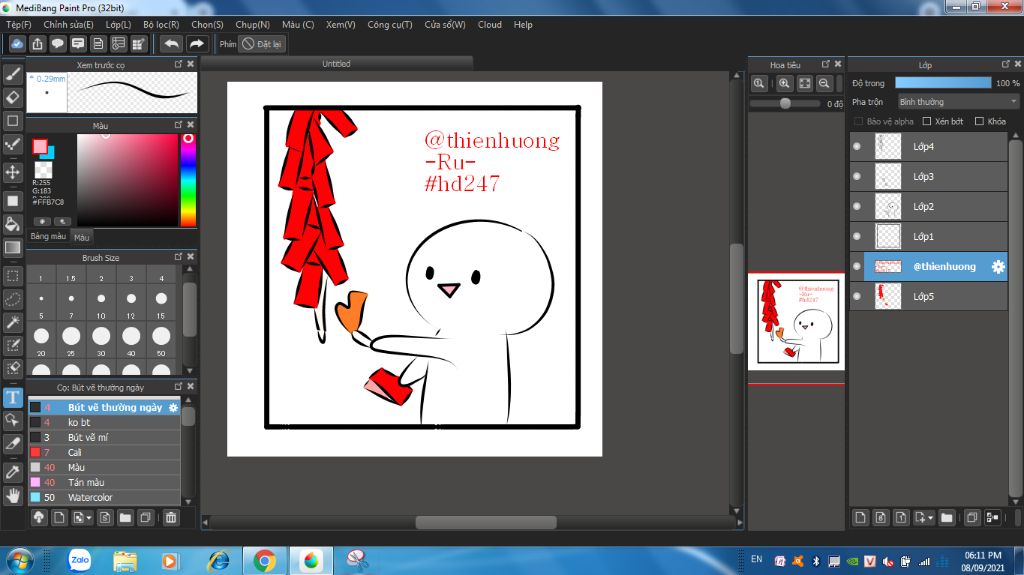1024x575 pixels.
Task: Duplicate layer in layer panel
Action: pos(971,518)
